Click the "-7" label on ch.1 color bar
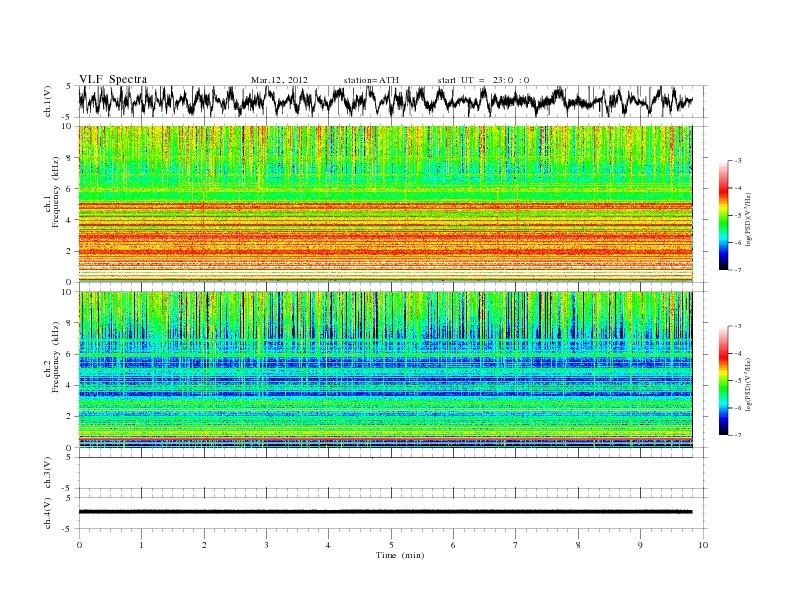This screenshot has width=792, height=612. click(x=738, y=270)
